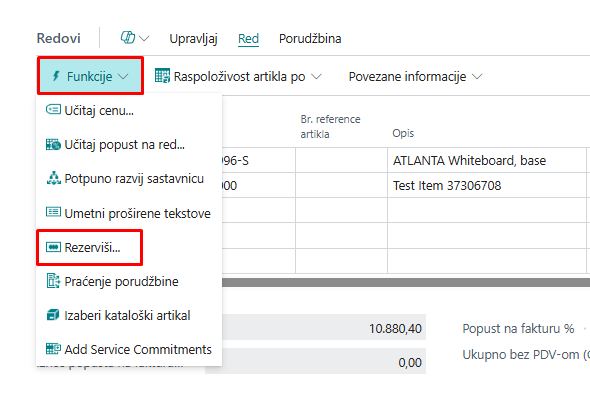Click the Potpuno razvij sastavnicu hierarchy icon

tap(53, 178)
